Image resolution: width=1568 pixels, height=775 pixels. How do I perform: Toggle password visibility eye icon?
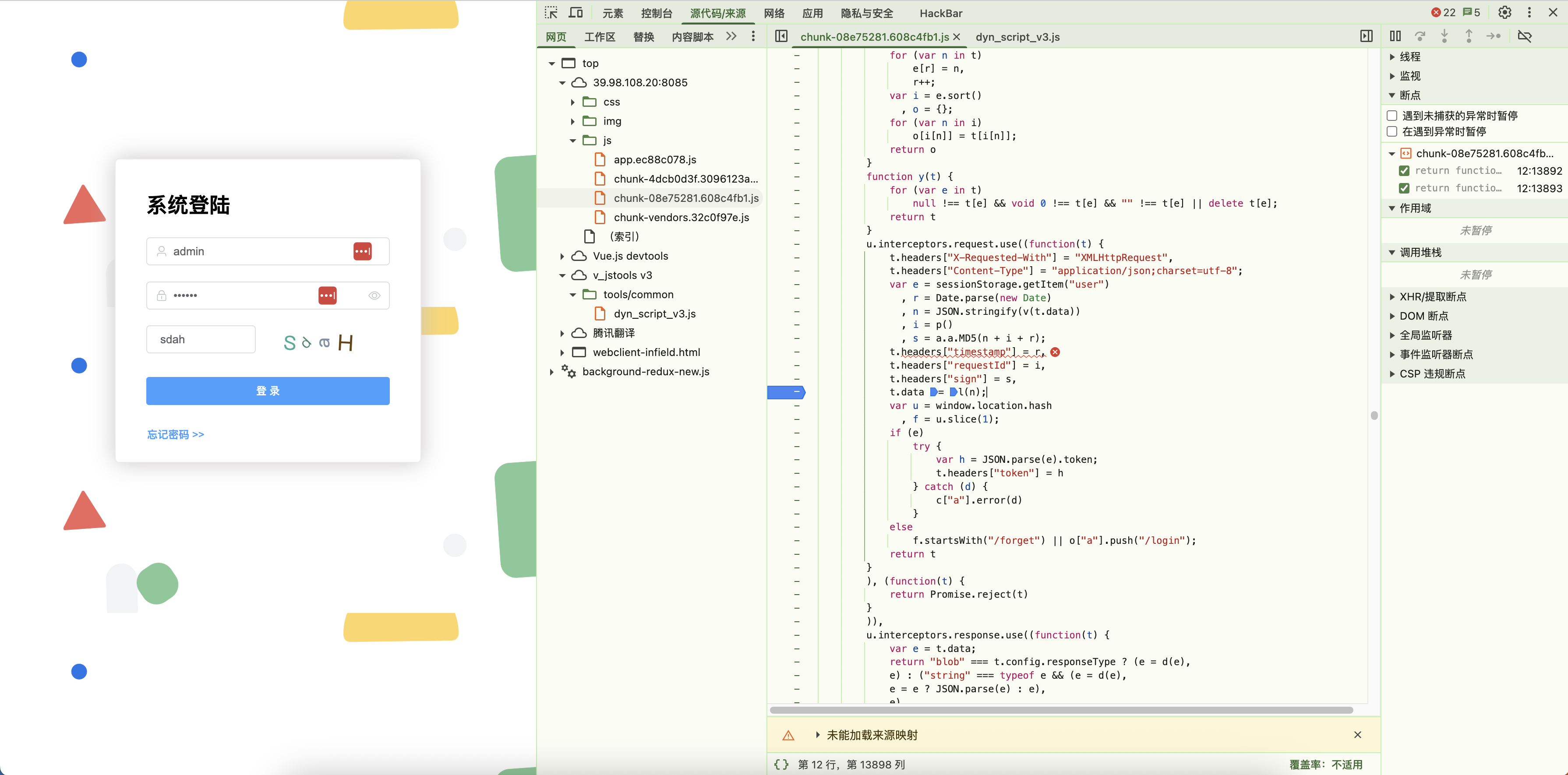[374, 296]
